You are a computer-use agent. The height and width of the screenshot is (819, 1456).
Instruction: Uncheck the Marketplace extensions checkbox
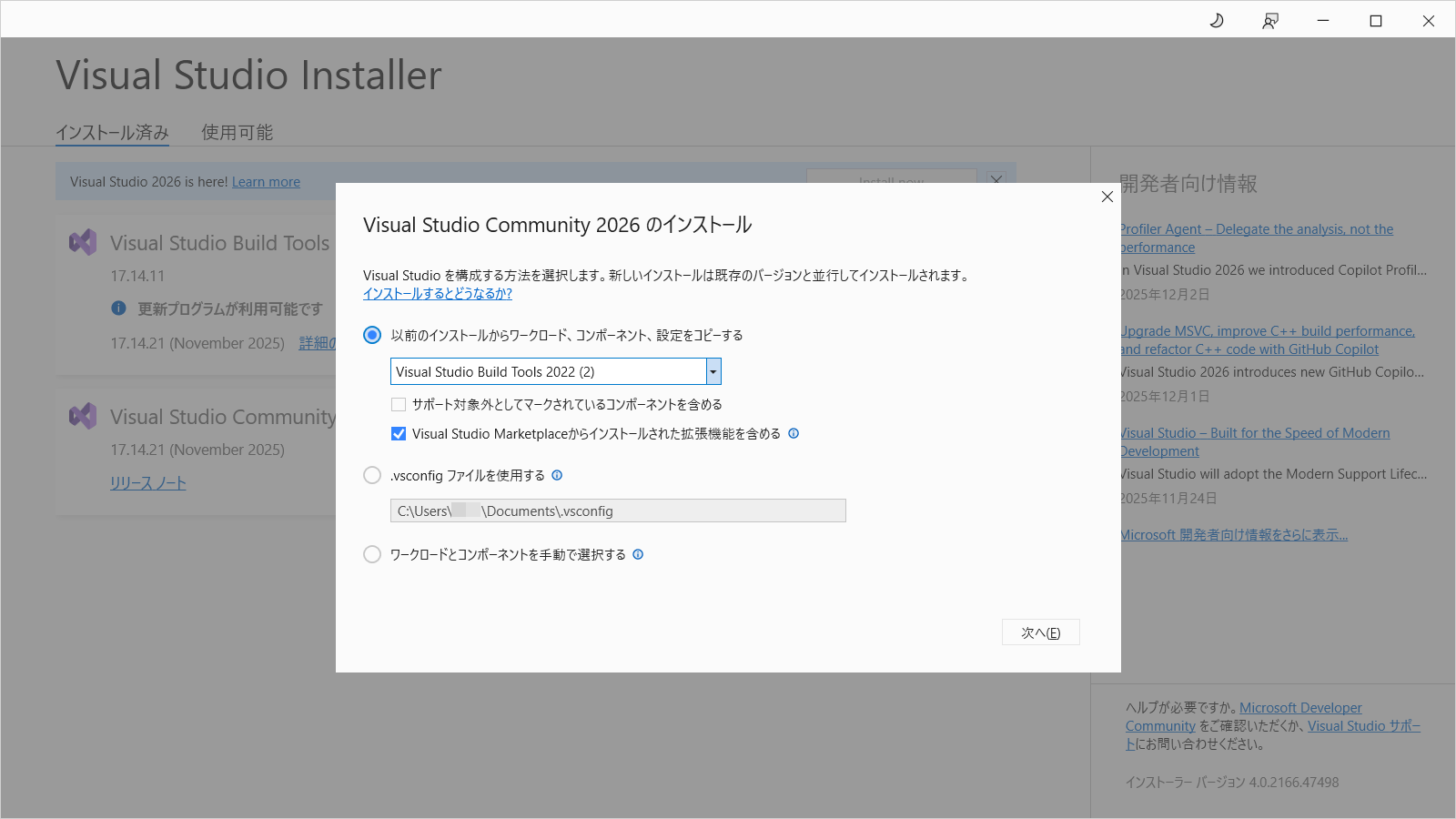coord(399,434)
